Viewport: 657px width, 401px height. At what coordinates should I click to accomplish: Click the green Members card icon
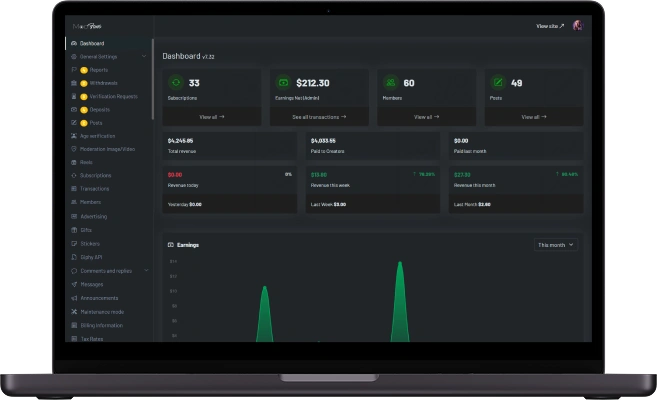pos(391,83)
